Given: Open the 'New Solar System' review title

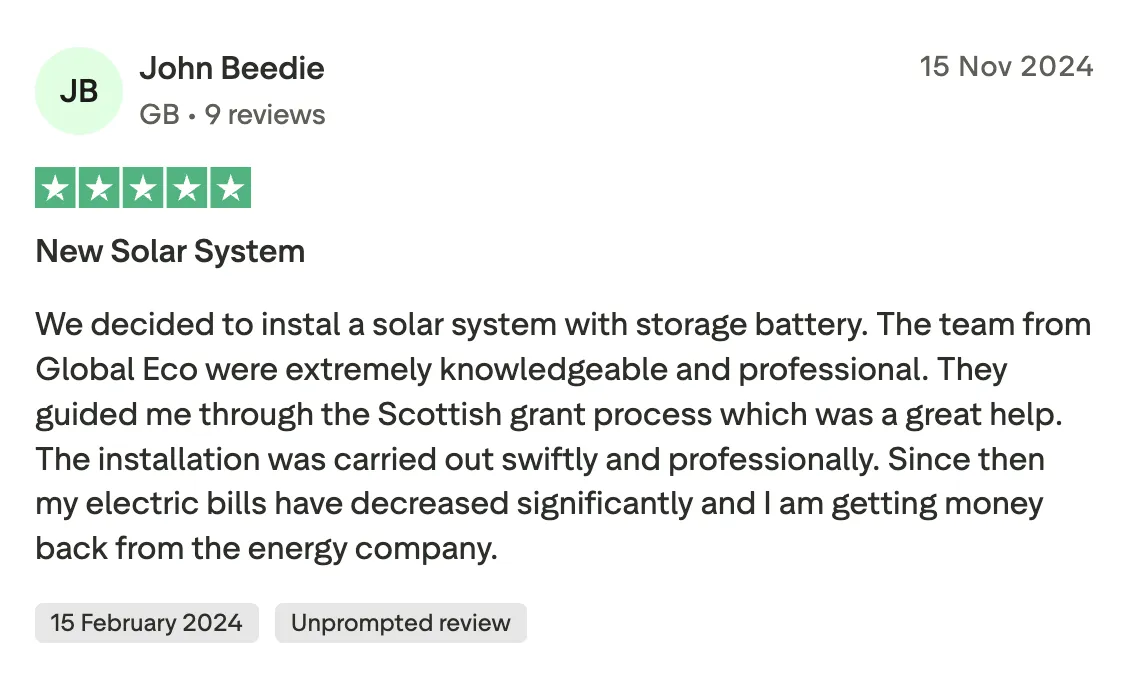Looking at the screenshot, I should (x=170, y=251).
